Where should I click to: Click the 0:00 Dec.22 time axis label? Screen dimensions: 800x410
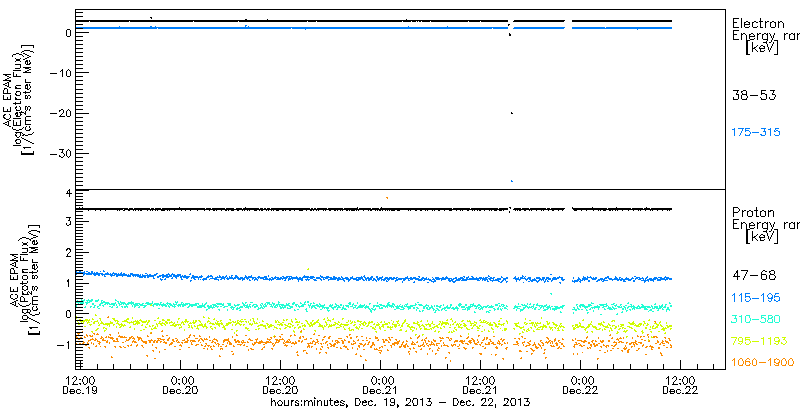581,385
